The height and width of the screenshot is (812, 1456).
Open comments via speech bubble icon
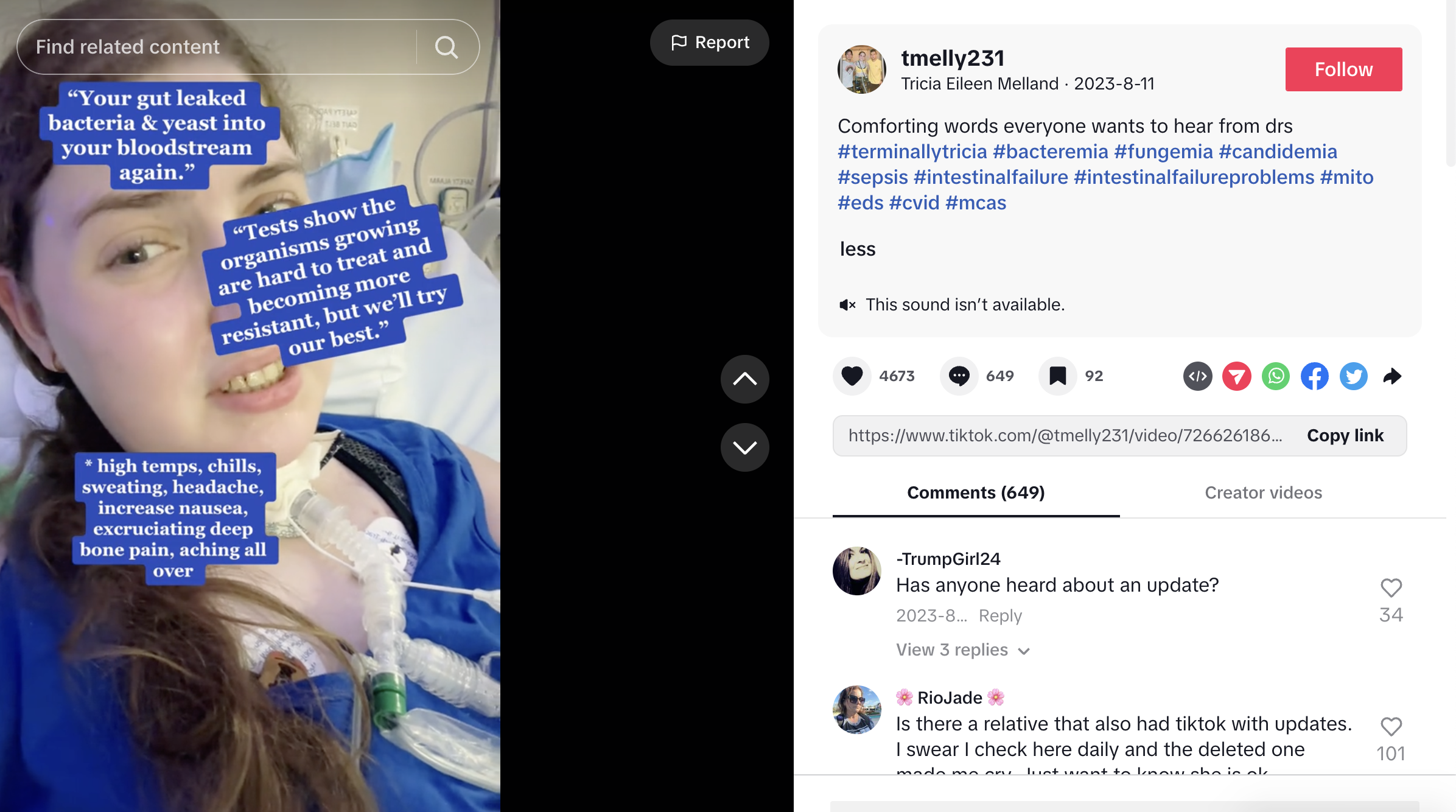[x=959, y=376]
